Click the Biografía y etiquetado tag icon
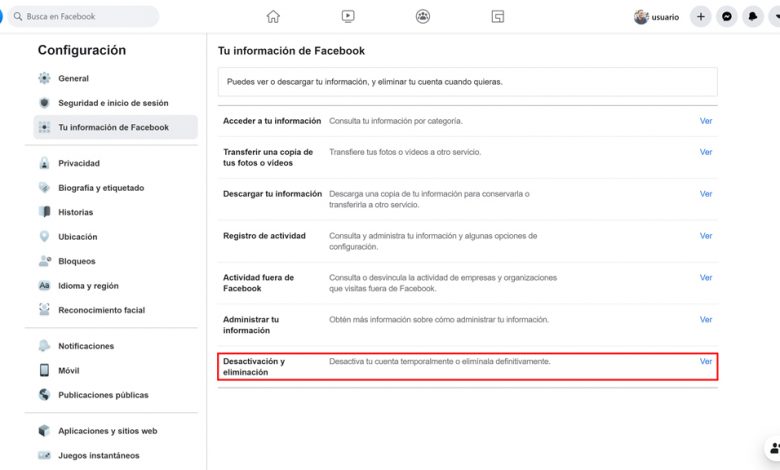The image size is (780, 470). point(44,188)
